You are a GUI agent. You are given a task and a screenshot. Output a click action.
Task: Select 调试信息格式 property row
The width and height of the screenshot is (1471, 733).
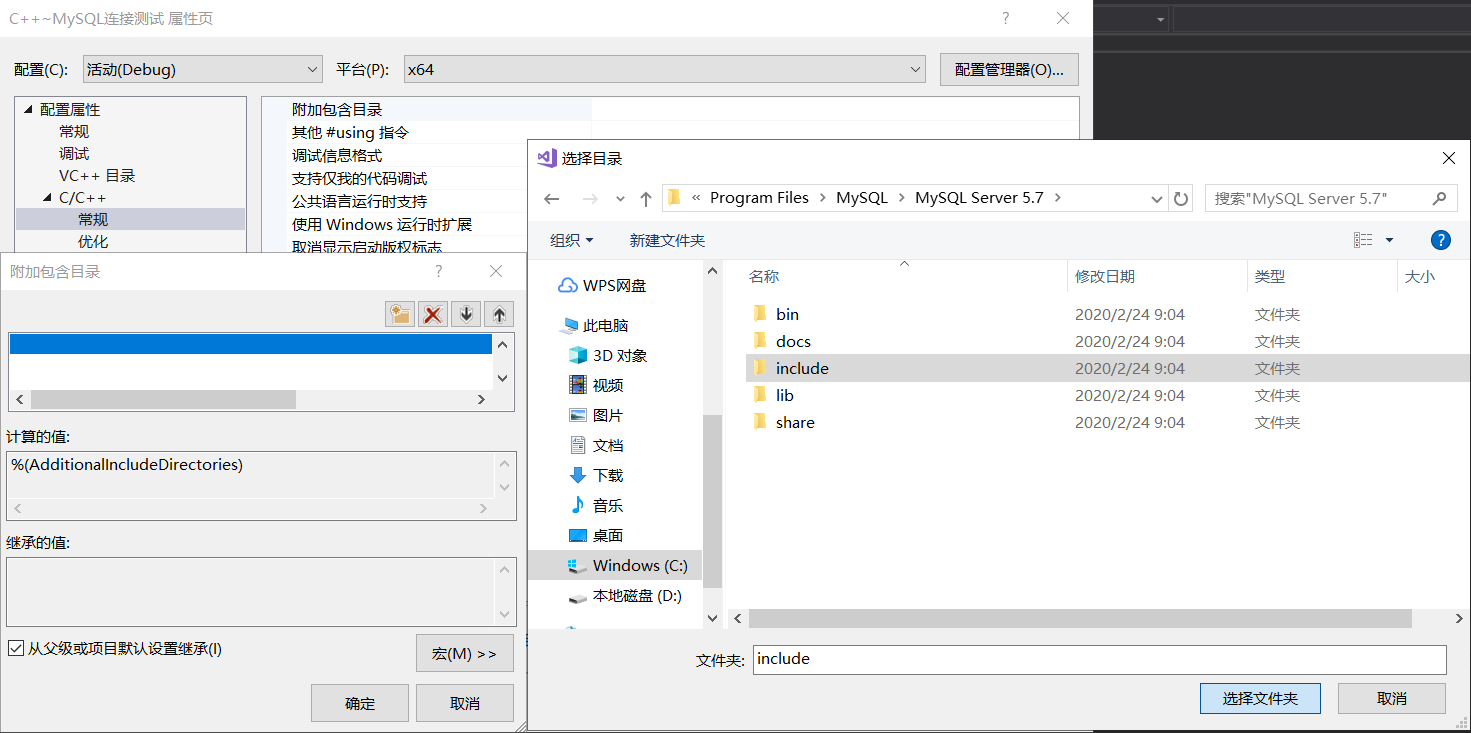[x=337, y=155]
